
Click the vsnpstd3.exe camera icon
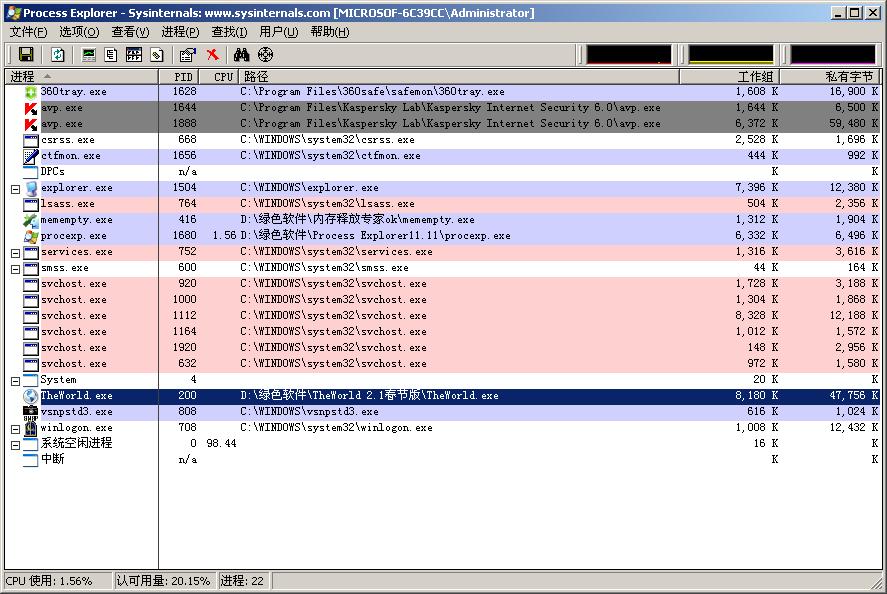pyautogui.click(x=31, y=412)
